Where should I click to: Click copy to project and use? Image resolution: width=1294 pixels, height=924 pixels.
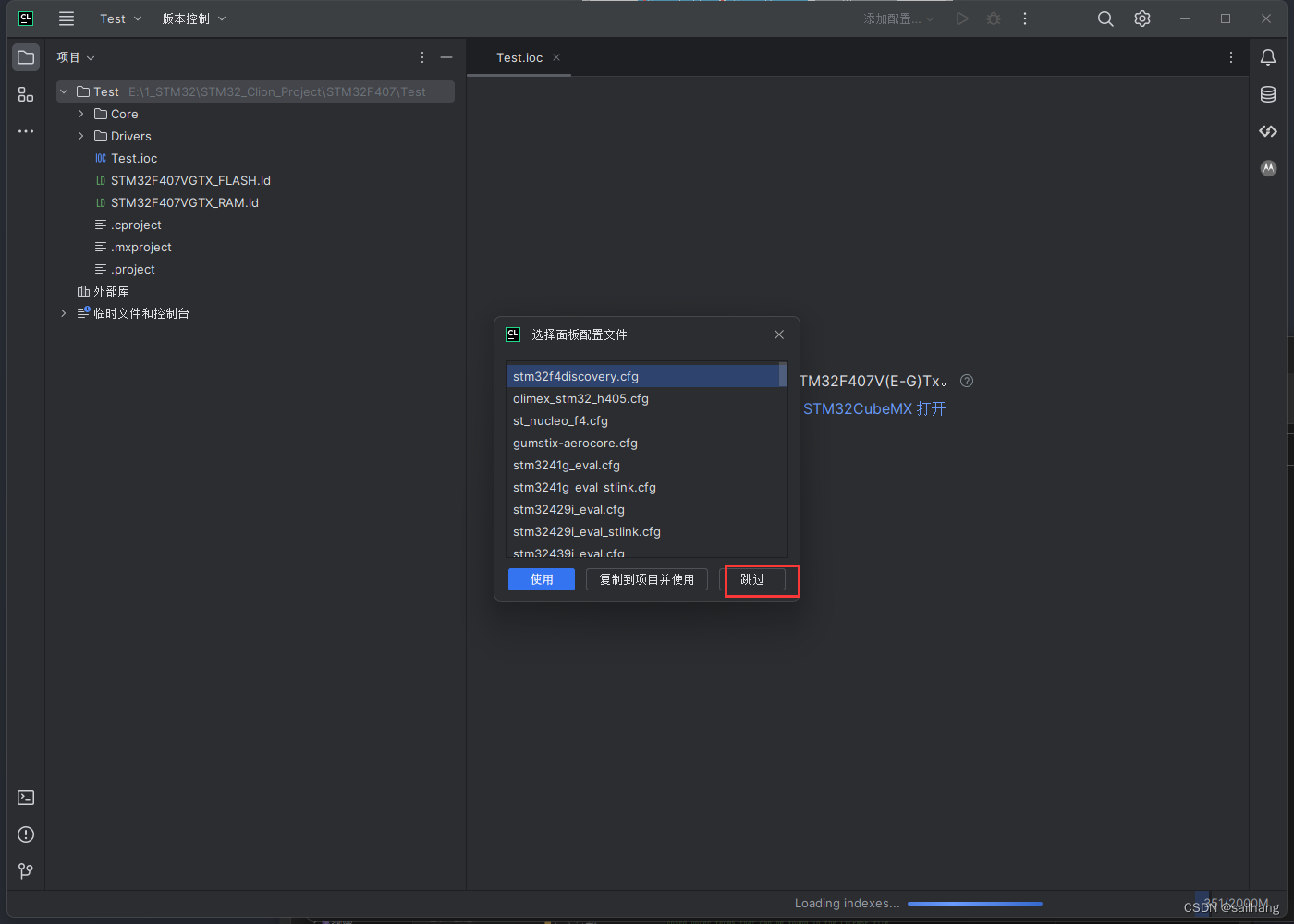(647, 579)
